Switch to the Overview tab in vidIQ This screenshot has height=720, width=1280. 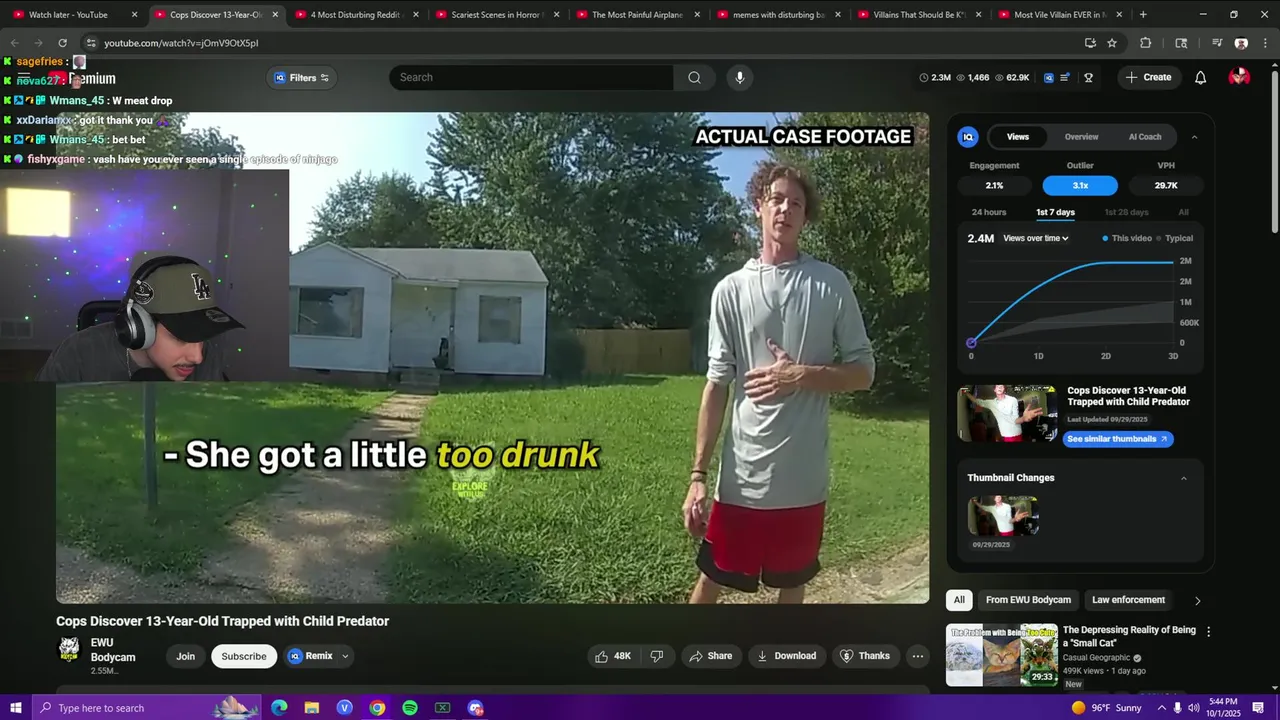(1081, 137)
